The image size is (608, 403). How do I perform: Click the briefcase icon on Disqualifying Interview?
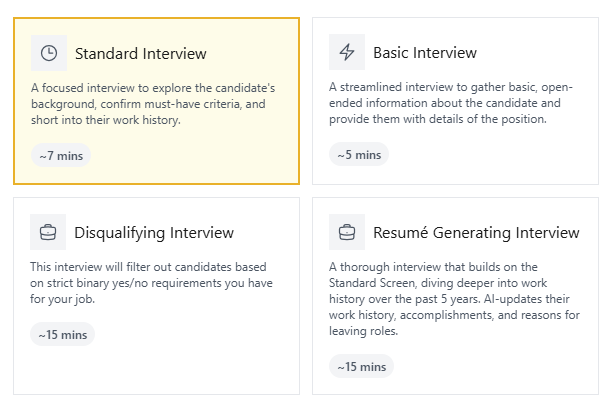click(48, 232)
